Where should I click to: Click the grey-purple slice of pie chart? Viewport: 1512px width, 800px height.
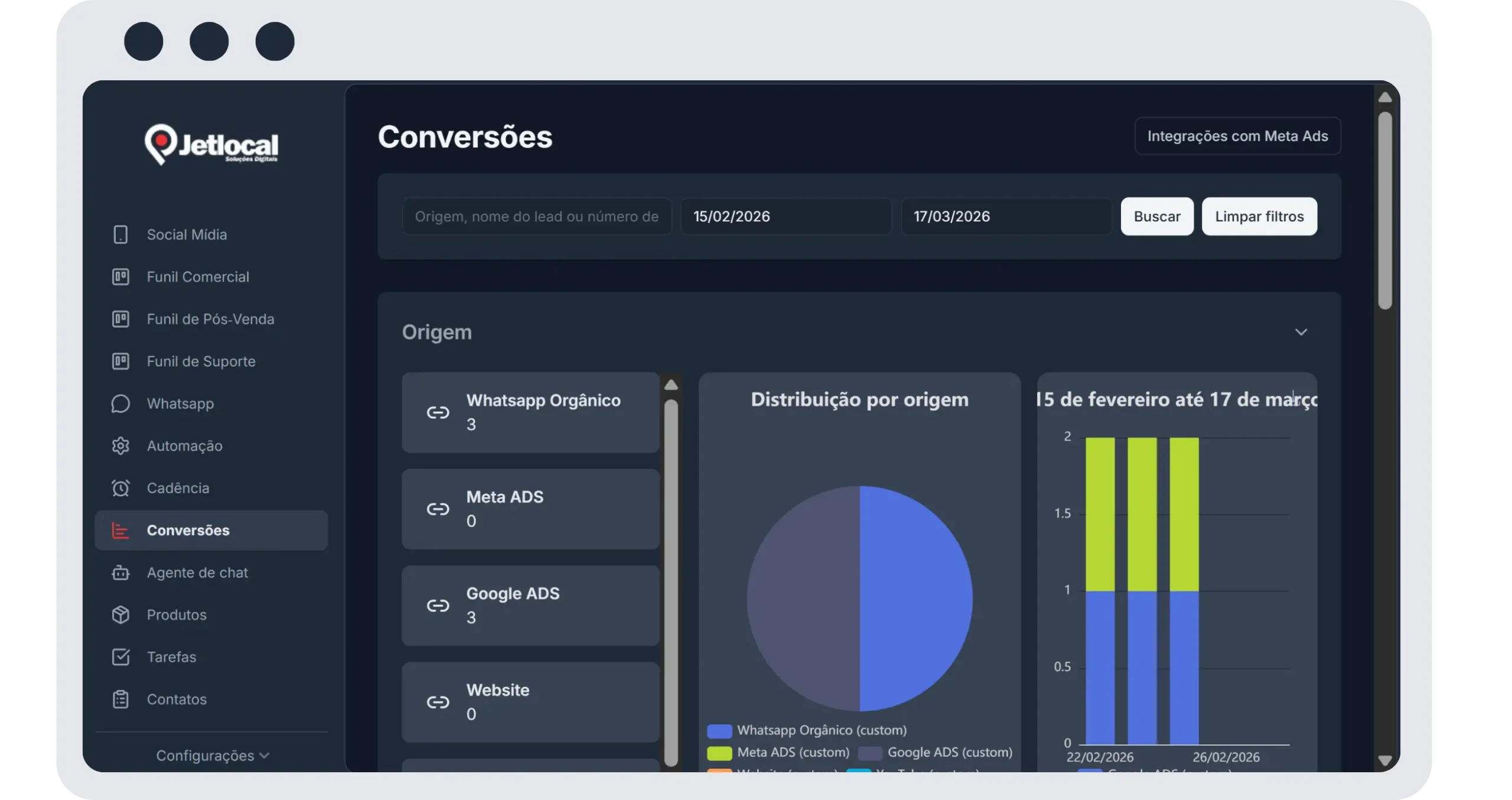click(x=803, y=598)
